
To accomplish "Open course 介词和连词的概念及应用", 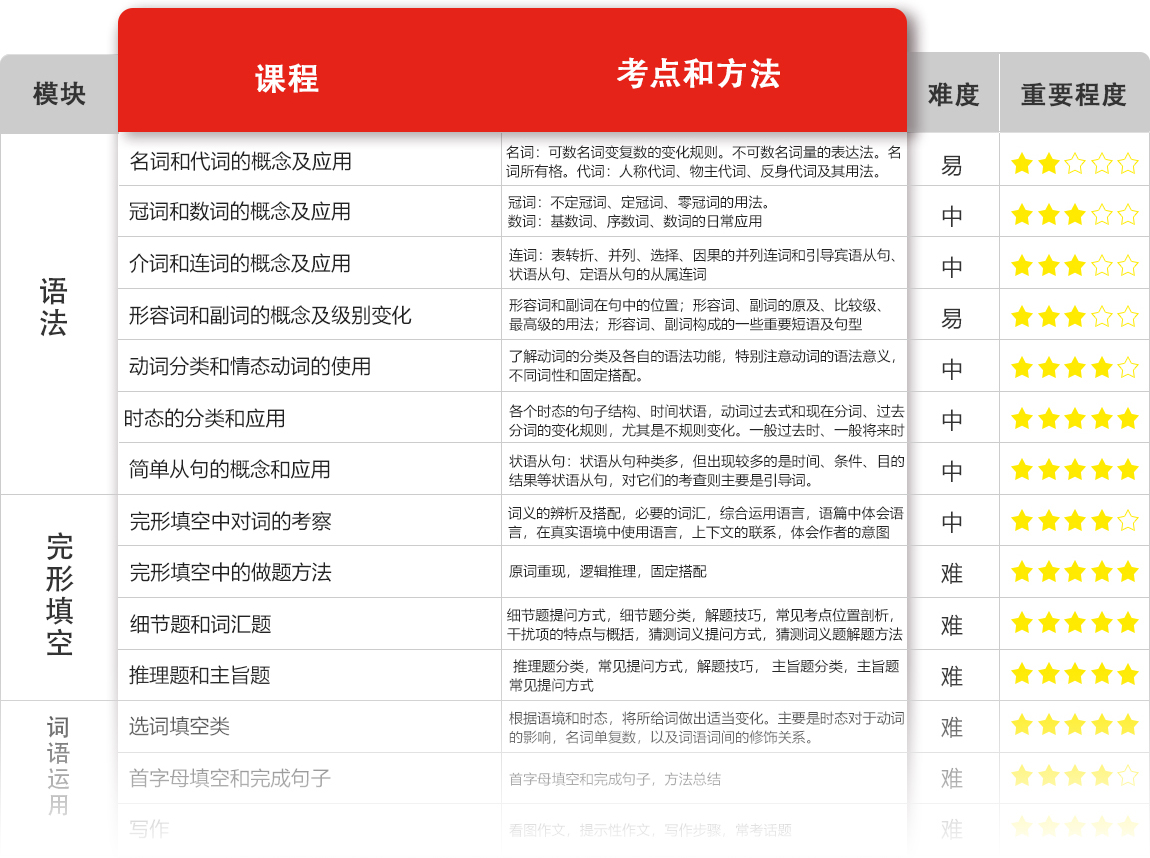I will (240, 263).
